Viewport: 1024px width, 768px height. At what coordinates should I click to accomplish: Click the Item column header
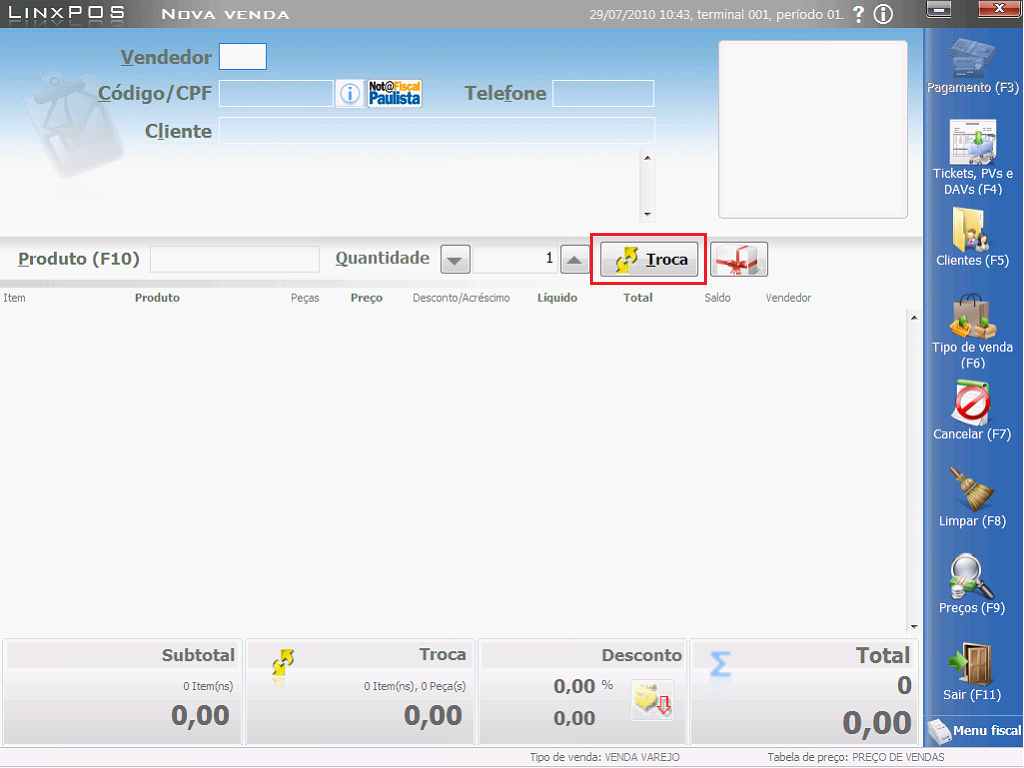point(14,298)
